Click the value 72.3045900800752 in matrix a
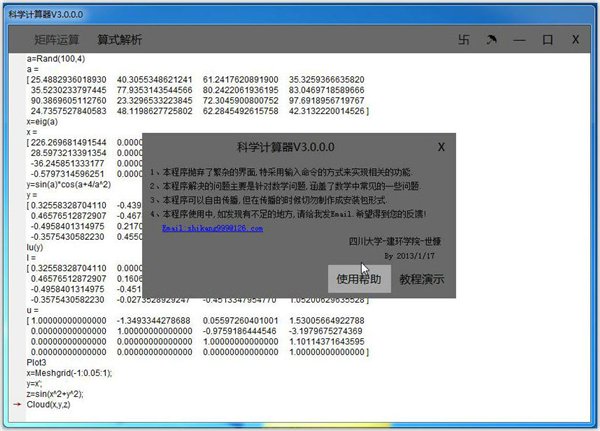 tap(241, 101)
